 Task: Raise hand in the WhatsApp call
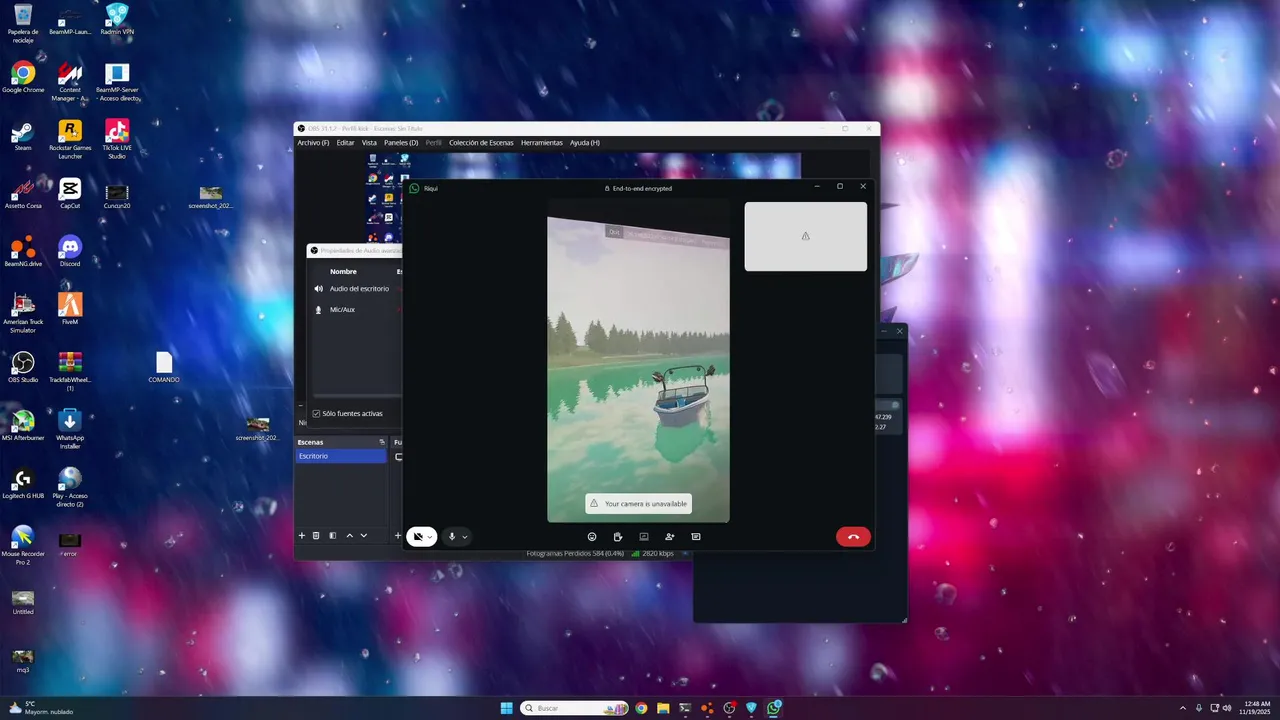(x=618, y=537)
